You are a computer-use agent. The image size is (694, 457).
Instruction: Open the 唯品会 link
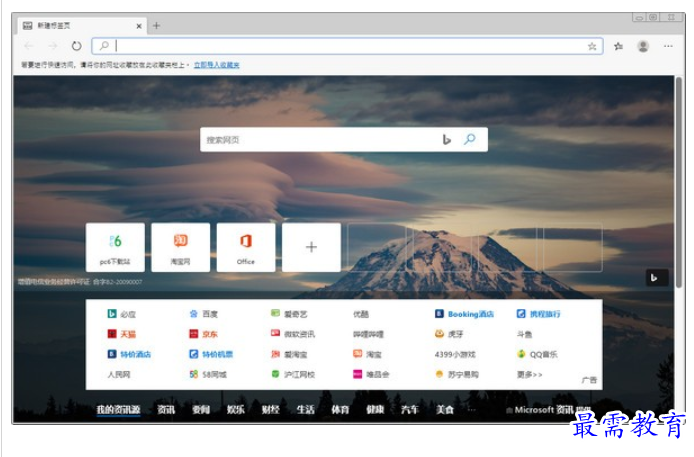pos(371,374)
